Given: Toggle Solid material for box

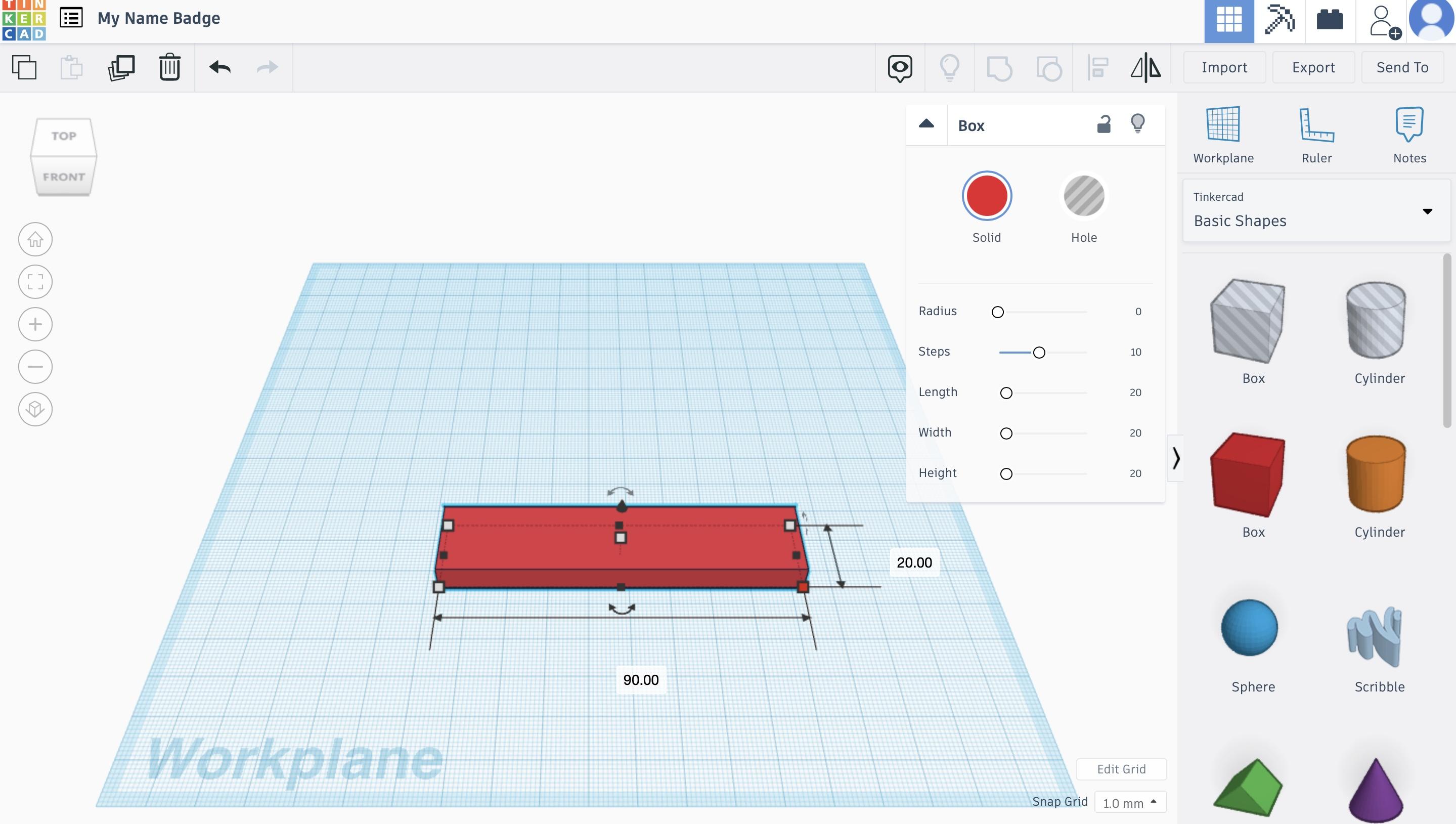Looking at the screenshot, I should pyautogui.click(x=986, y=195).
